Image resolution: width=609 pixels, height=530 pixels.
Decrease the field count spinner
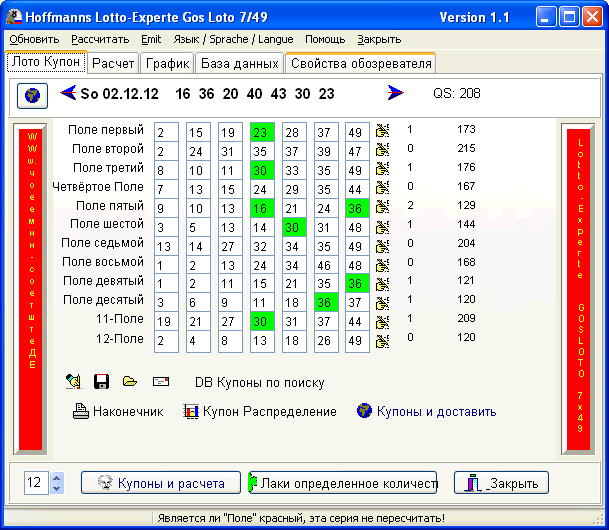tap(57, 488)
